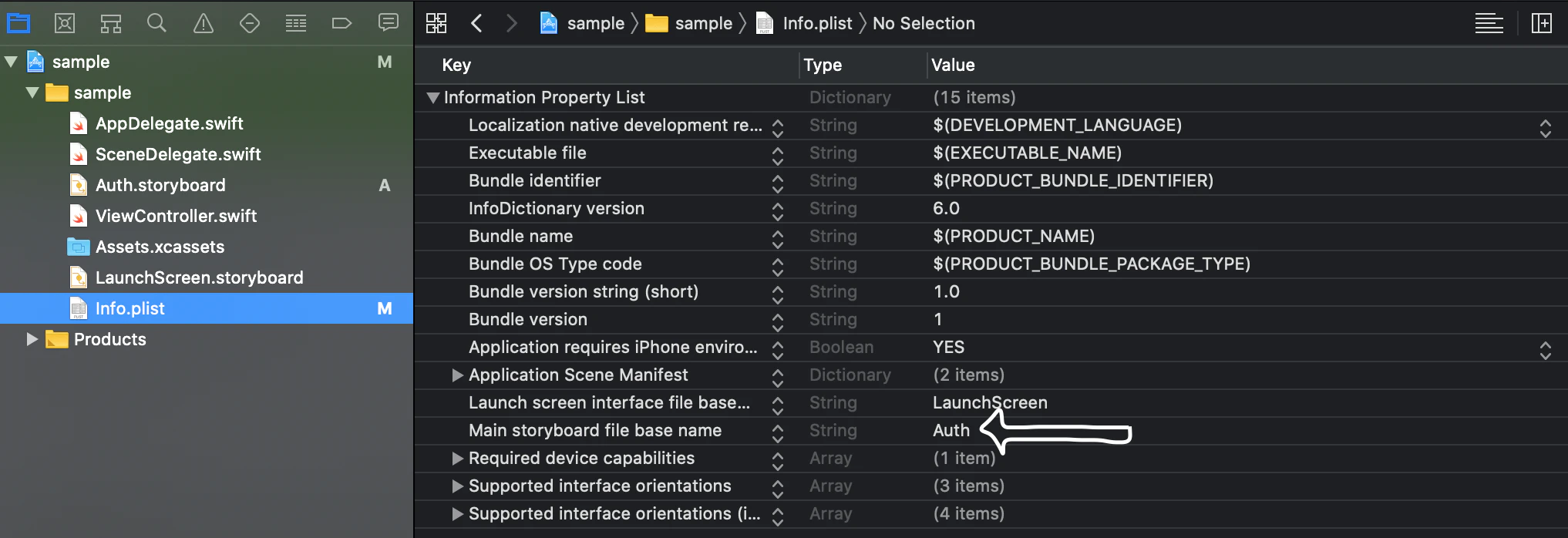
Task: Open ViewController.swift
Action: [x=176, y=216]
